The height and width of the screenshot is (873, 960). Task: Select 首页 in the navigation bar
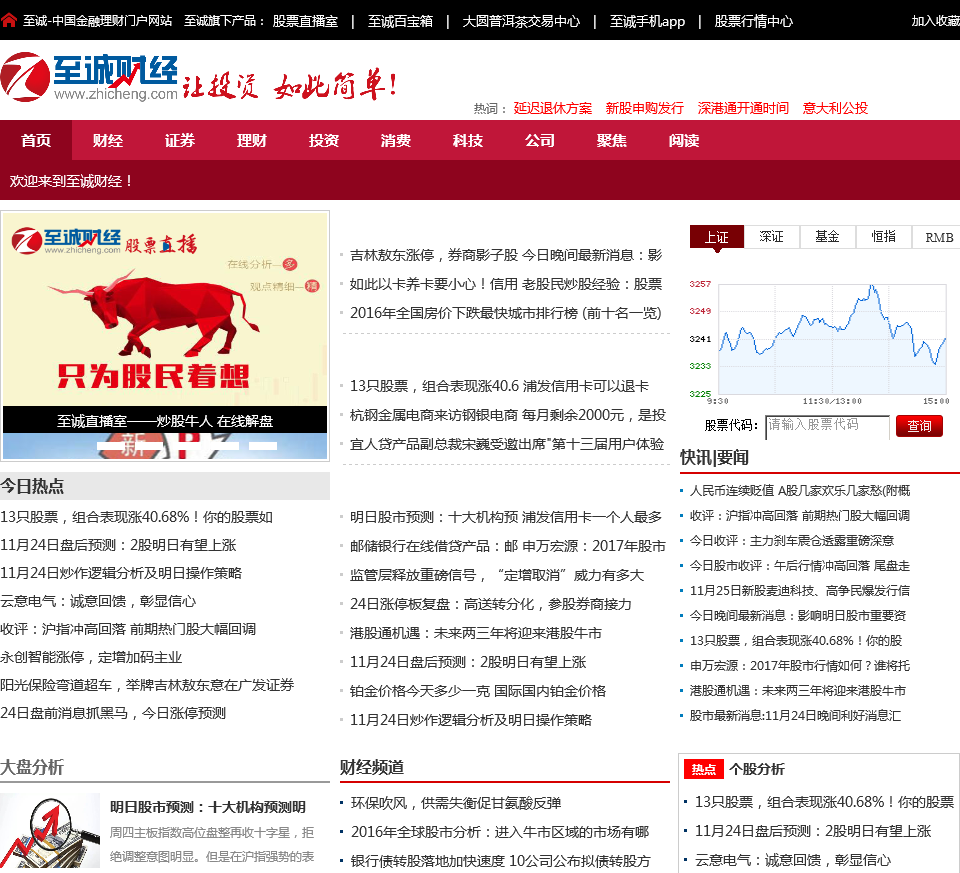pyautogui.click(x=36, y=140)
